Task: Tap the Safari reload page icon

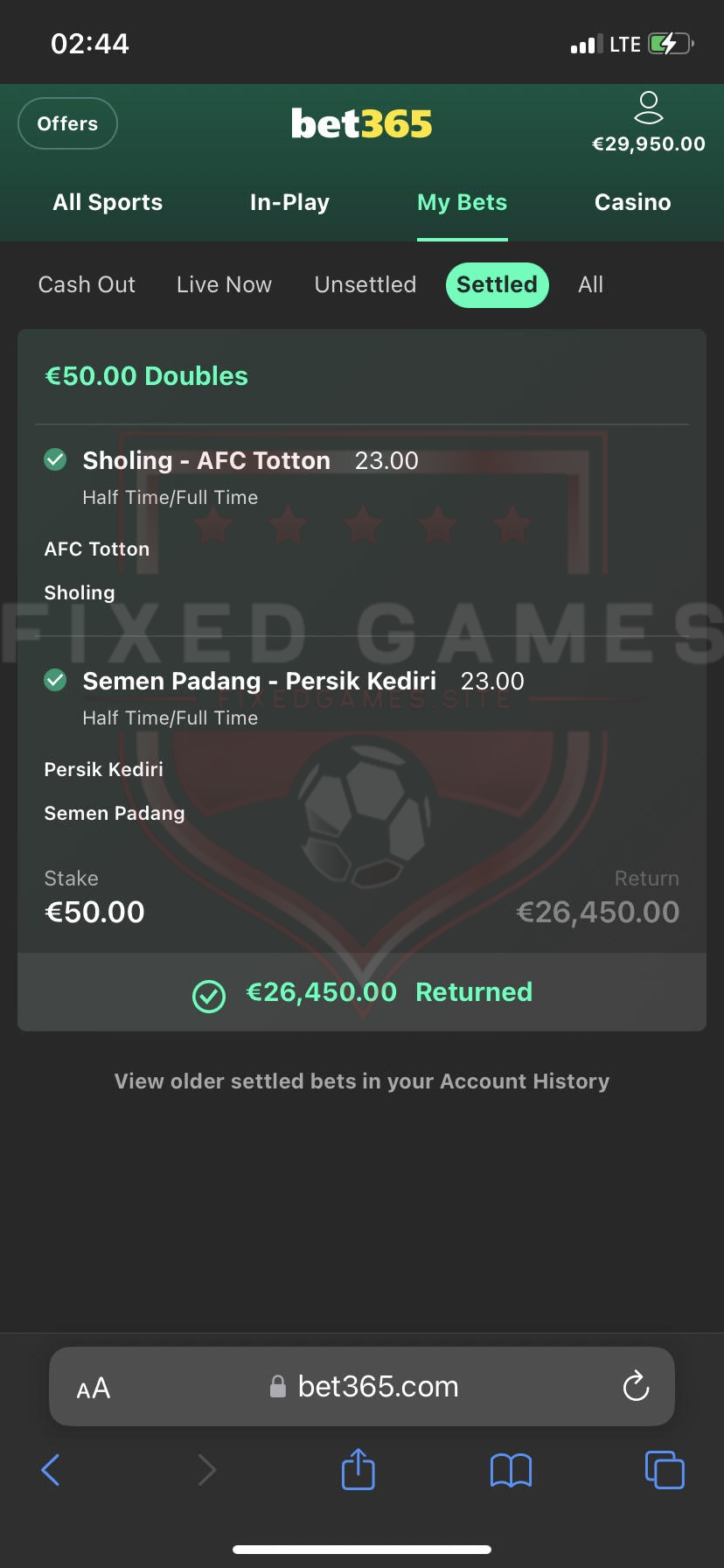Action: [636, 1386]
